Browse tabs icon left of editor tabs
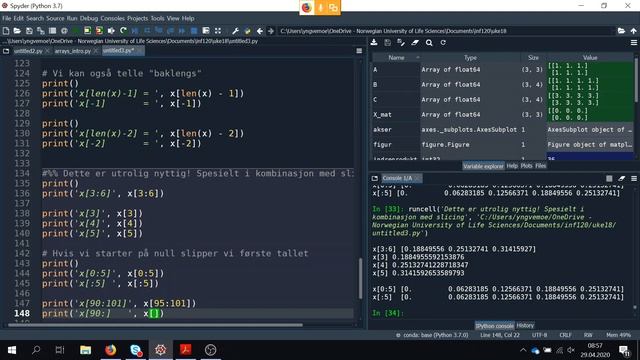Viewport: 640px width, 360px height. (x=6, y=51)
